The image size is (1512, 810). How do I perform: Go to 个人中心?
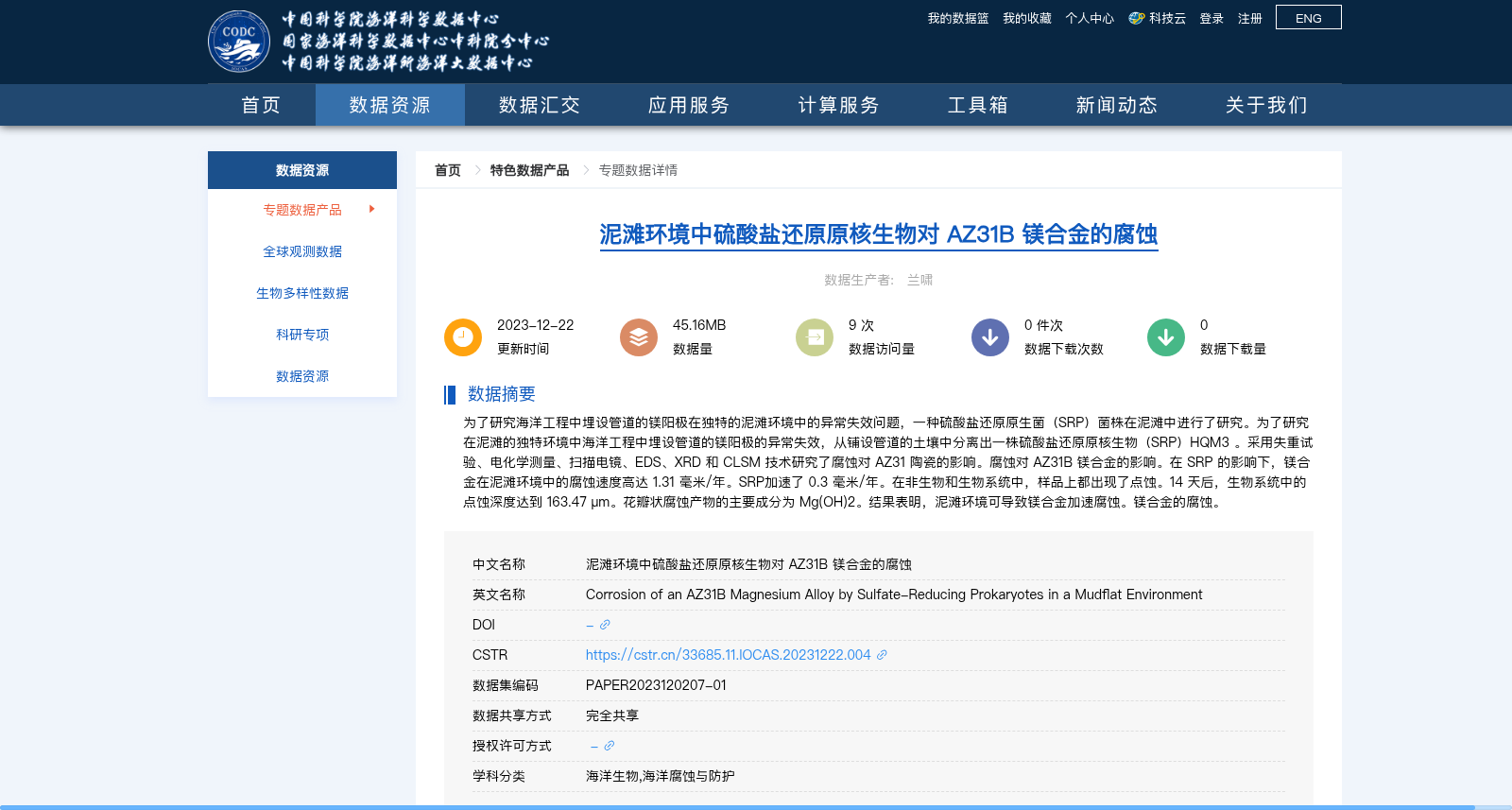tap(1090, 18)
